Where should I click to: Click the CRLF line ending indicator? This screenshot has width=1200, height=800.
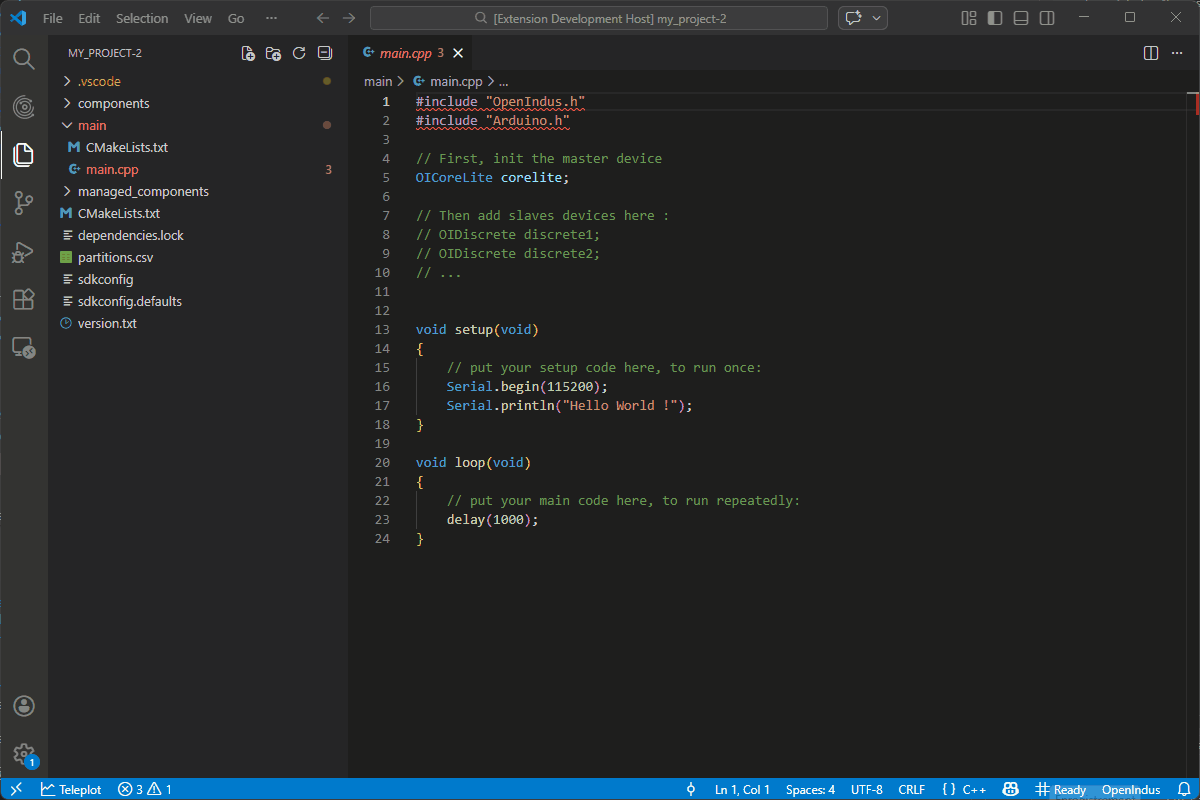pos(911,789)
